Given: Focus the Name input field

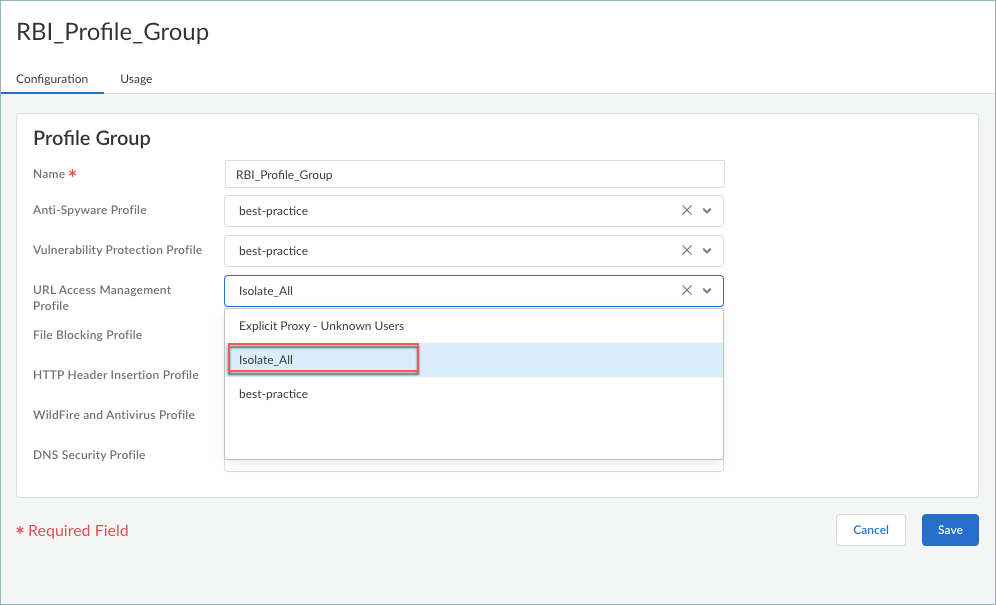Looking at the screenshot, I should (474, 174).
